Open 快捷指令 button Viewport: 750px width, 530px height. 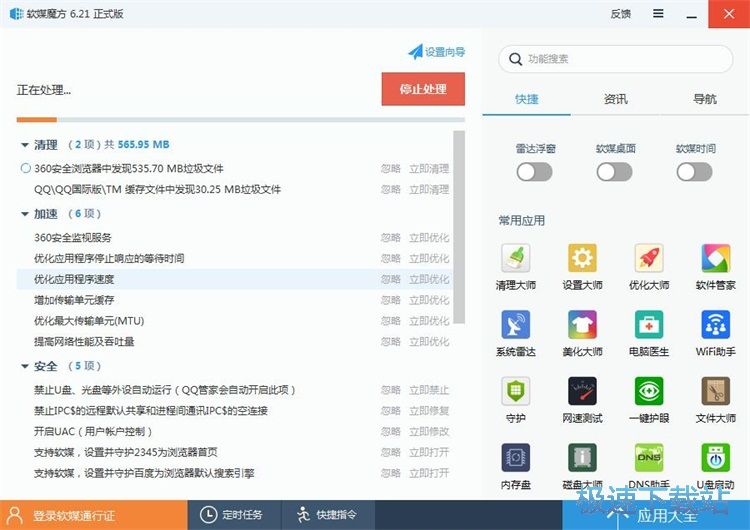tap(327, 515)
